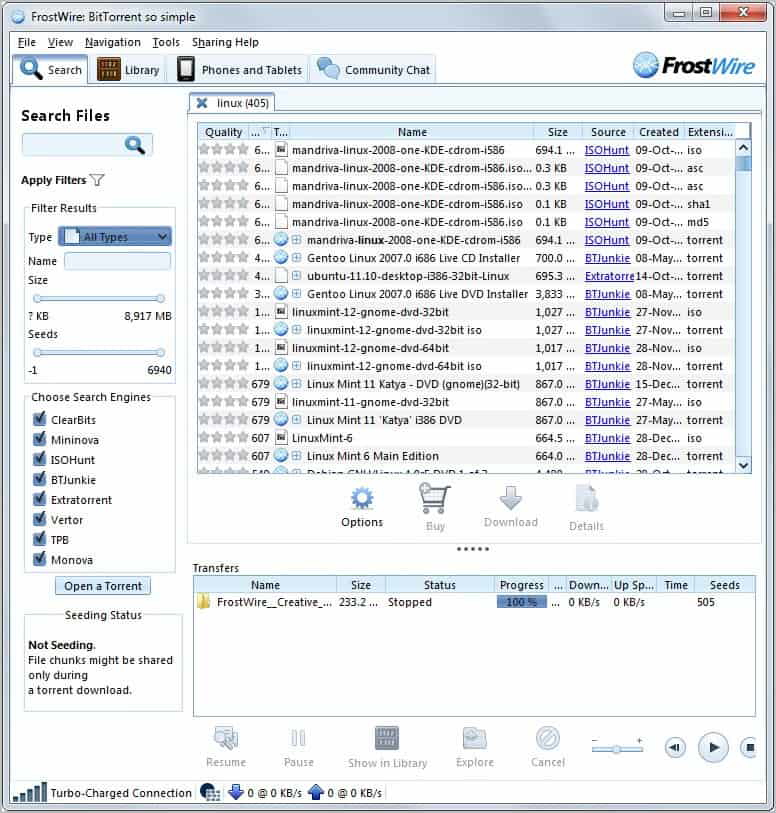Click the play button in the media player
The height and width of the screenshot is (813, 776).
[x=713, y=747]
